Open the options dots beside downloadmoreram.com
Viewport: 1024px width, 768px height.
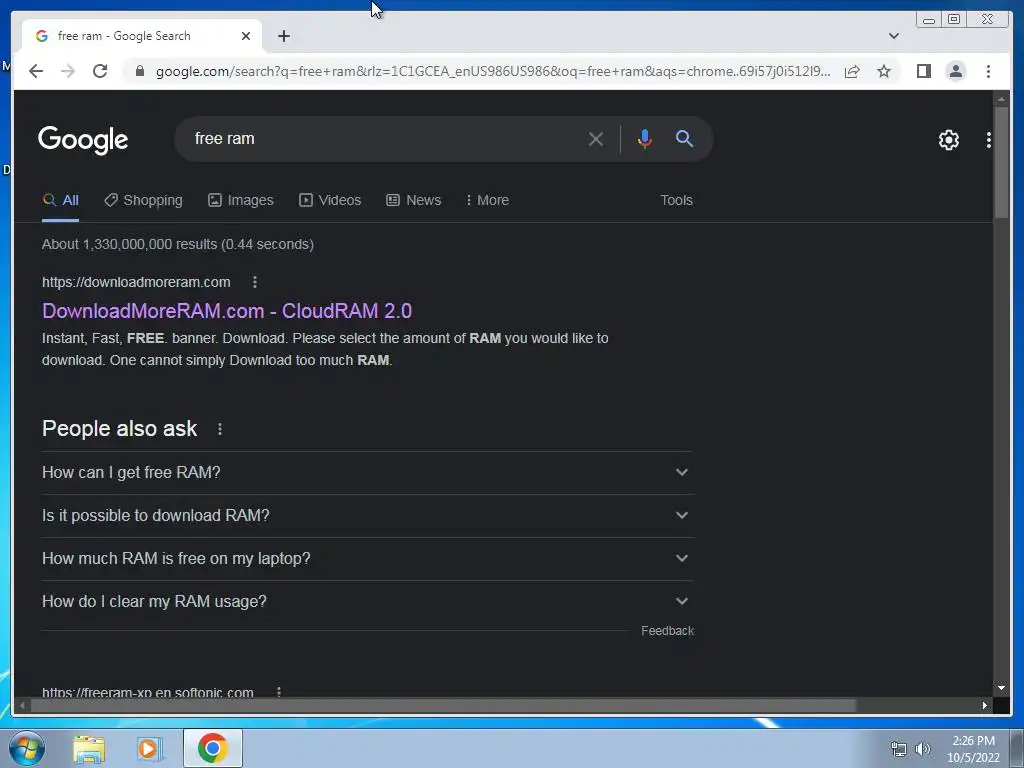tap(255, 282)
